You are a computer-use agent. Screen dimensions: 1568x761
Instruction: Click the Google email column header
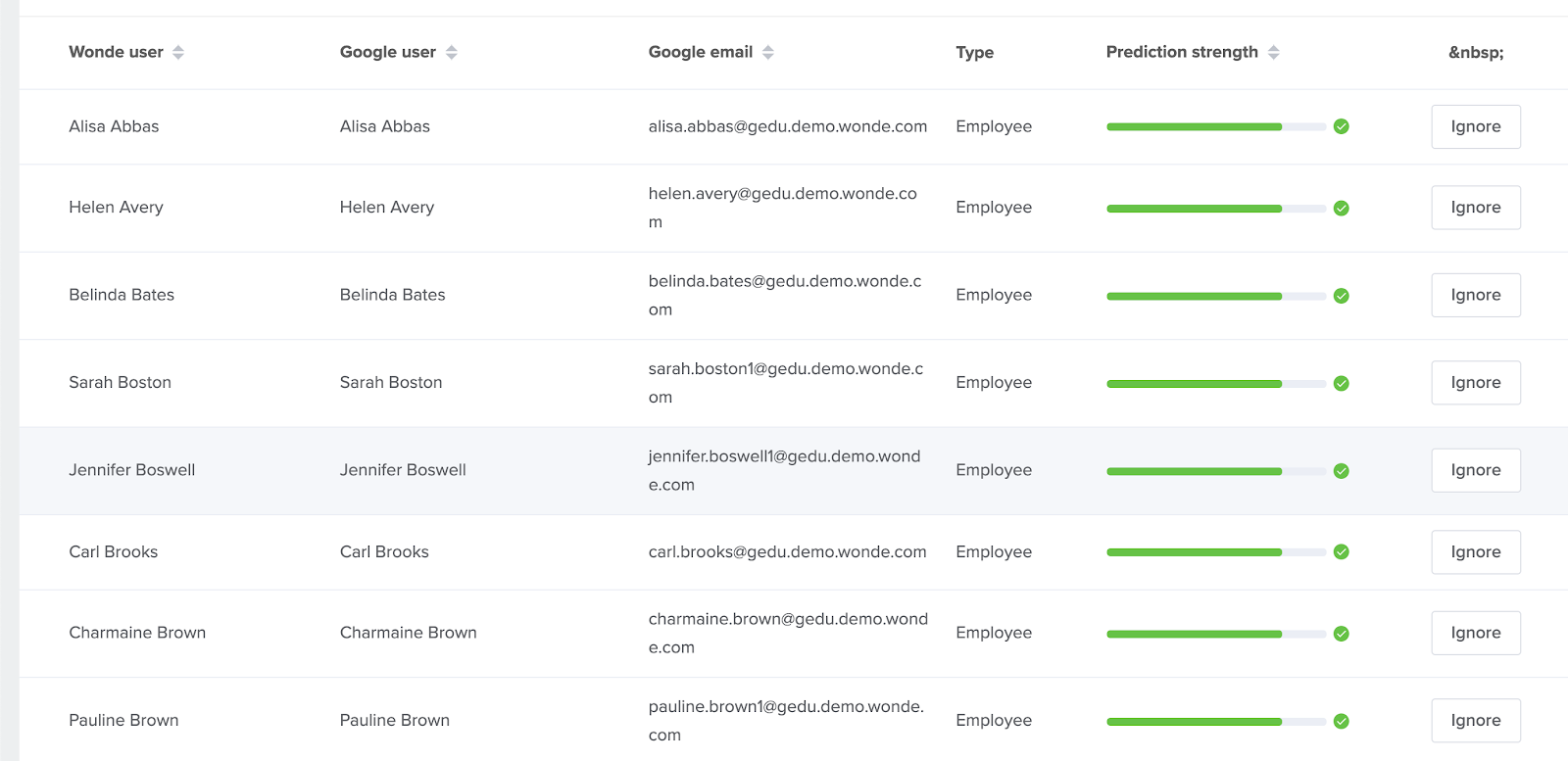(x=701, y=52)
